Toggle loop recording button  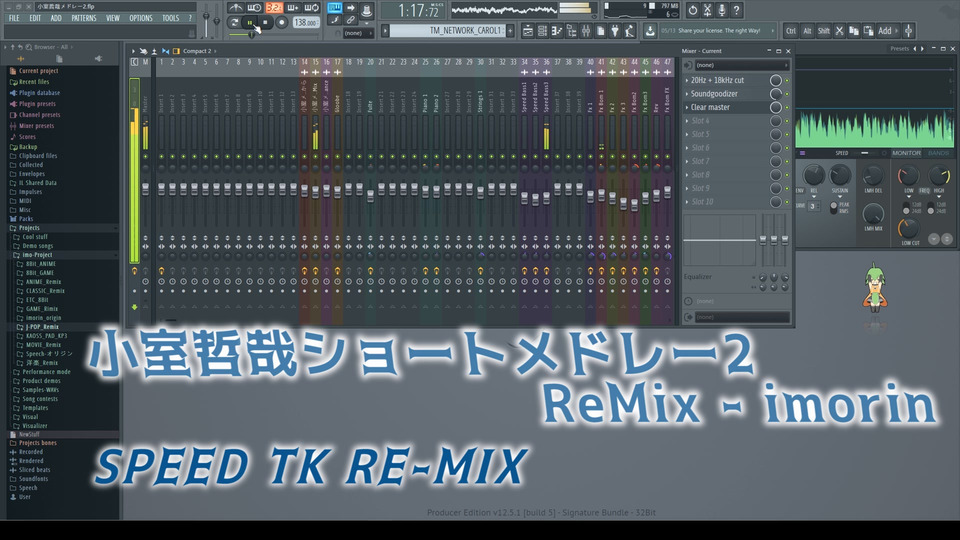click(312, 8)
